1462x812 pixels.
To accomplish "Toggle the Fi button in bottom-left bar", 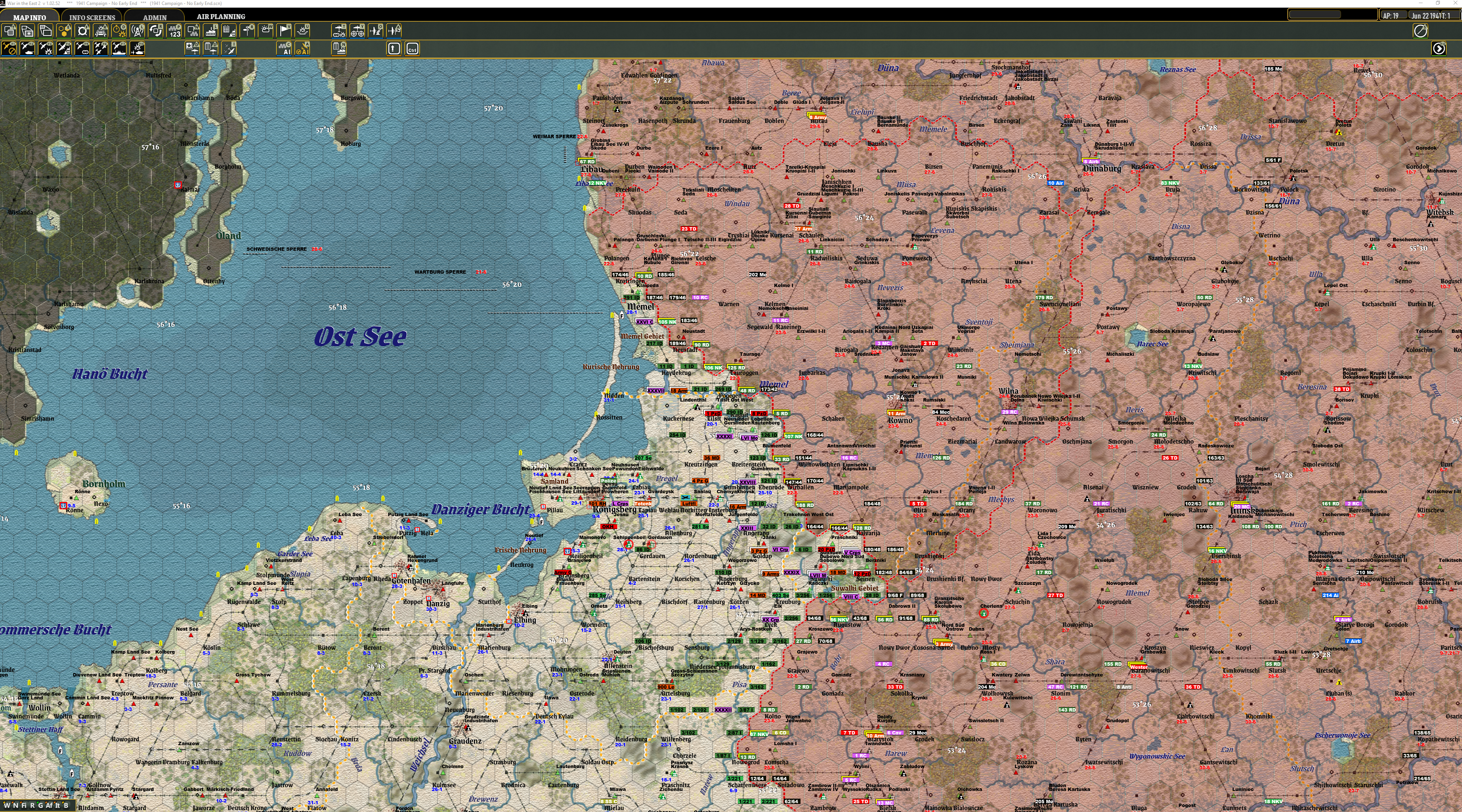I will 23,805.
